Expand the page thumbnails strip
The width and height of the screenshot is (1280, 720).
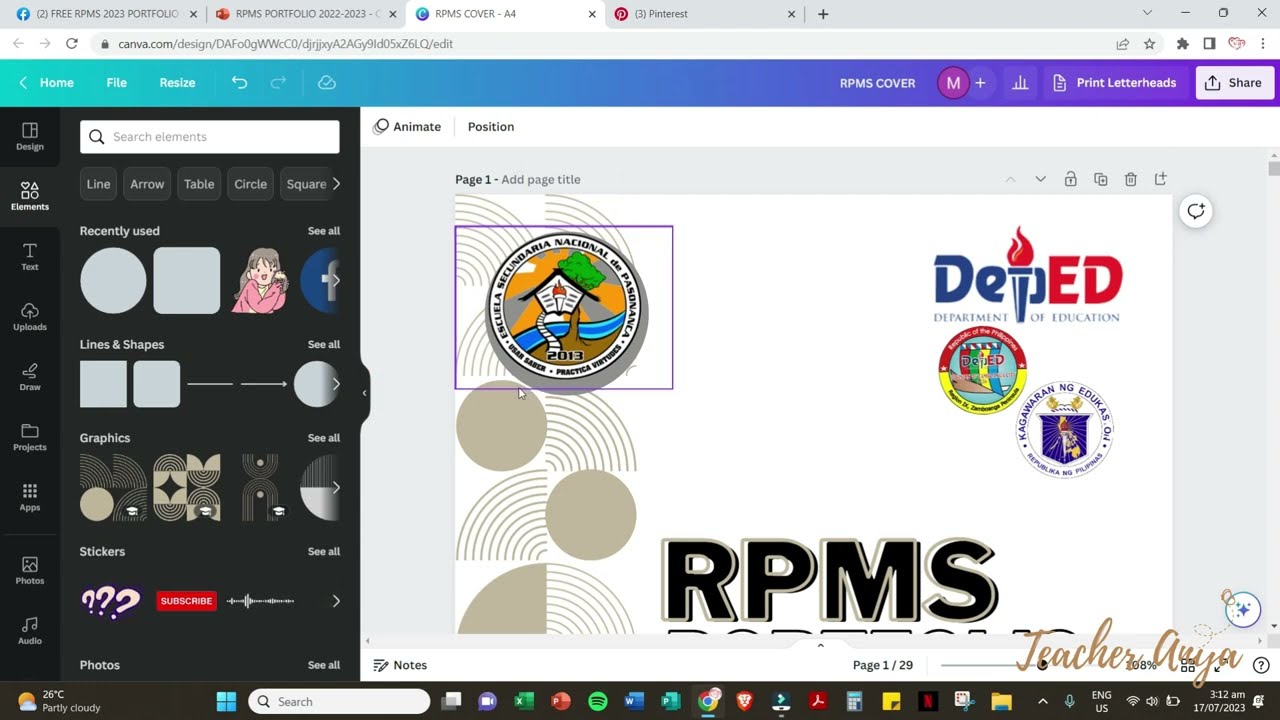(x=820, y=645)
